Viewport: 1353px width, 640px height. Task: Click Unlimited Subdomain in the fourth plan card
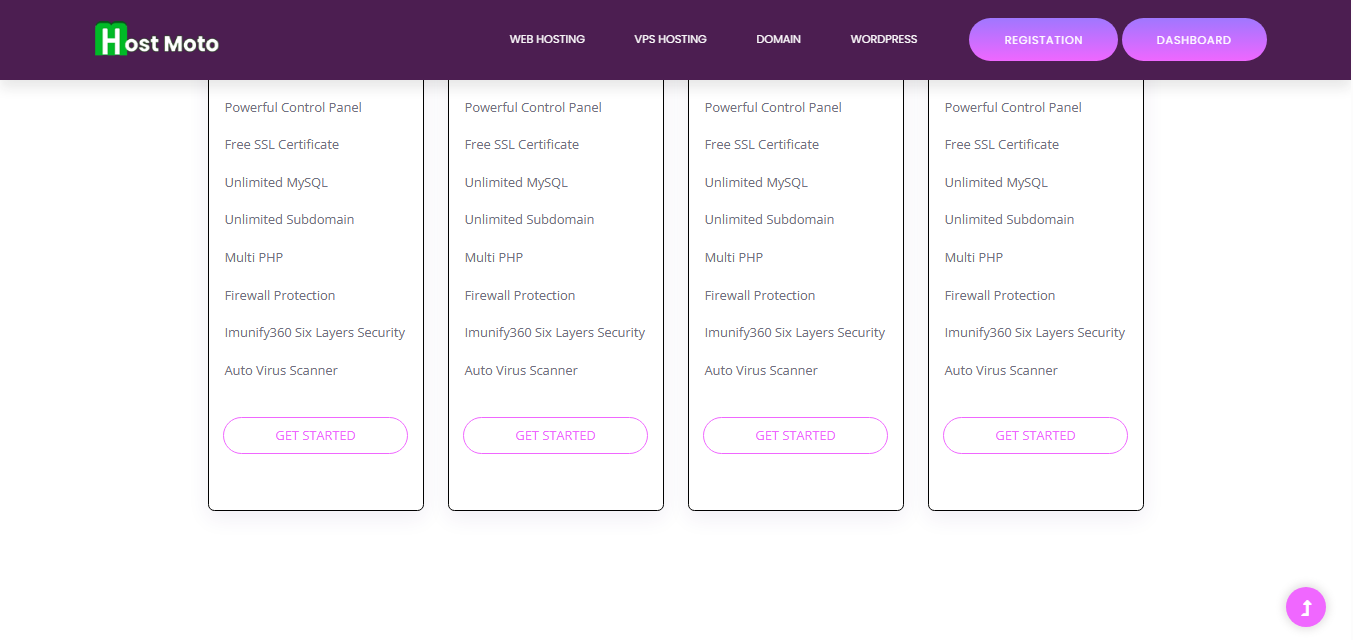pos(1009,220)
